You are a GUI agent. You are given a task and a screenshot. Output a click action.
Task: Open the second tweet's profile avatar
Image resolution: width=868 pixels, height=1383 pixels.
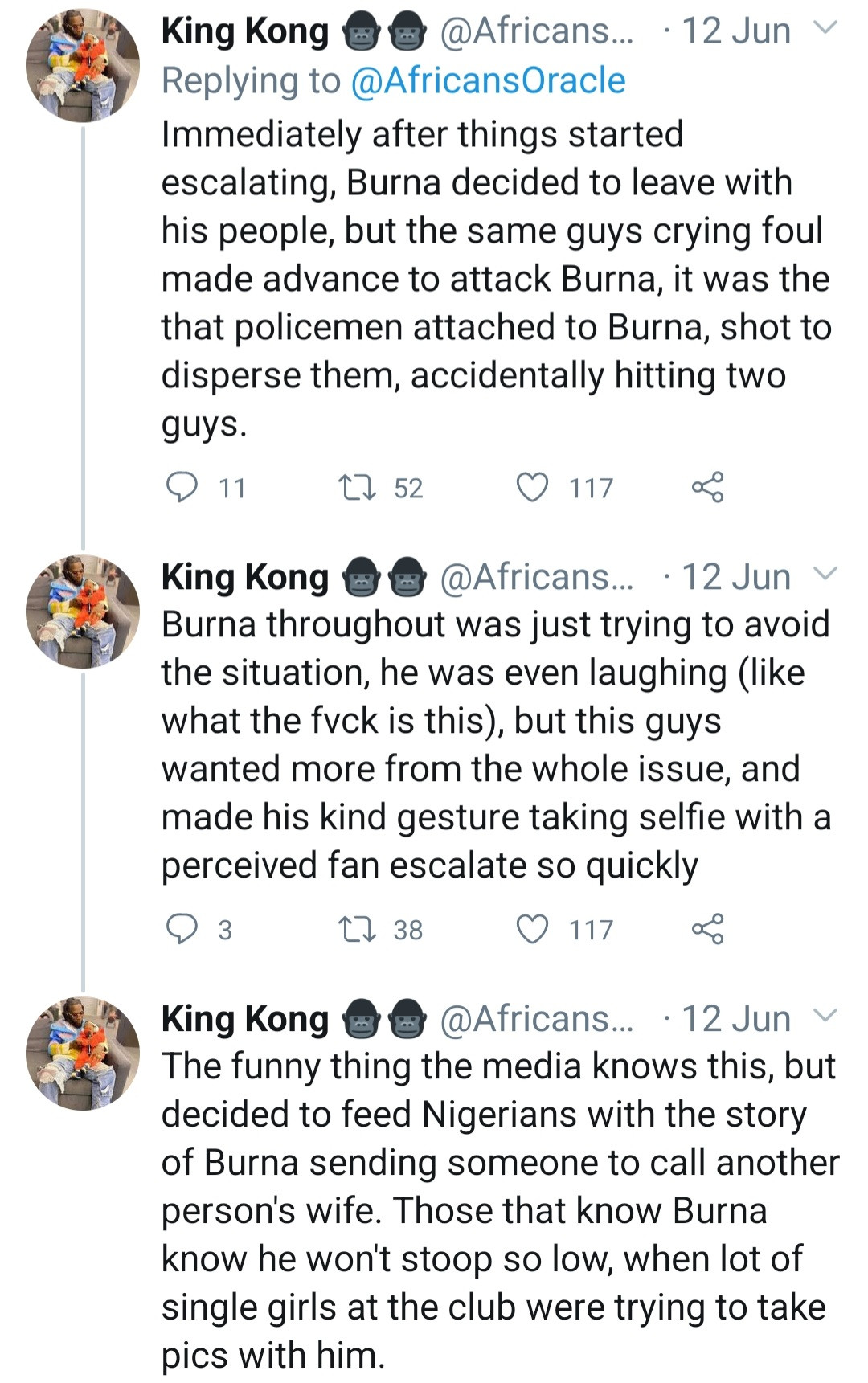coord(83,612)
